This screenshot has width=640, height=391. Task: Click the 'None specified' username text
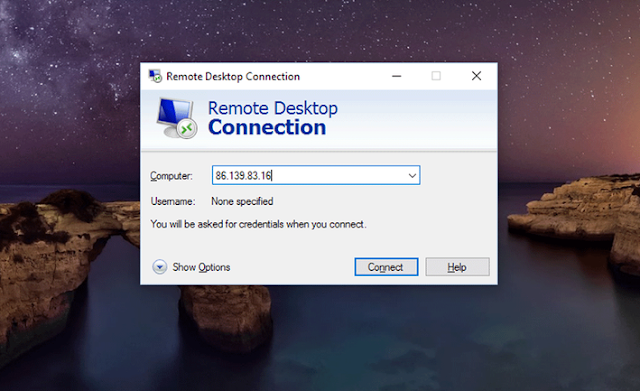[x=242, y=201]
